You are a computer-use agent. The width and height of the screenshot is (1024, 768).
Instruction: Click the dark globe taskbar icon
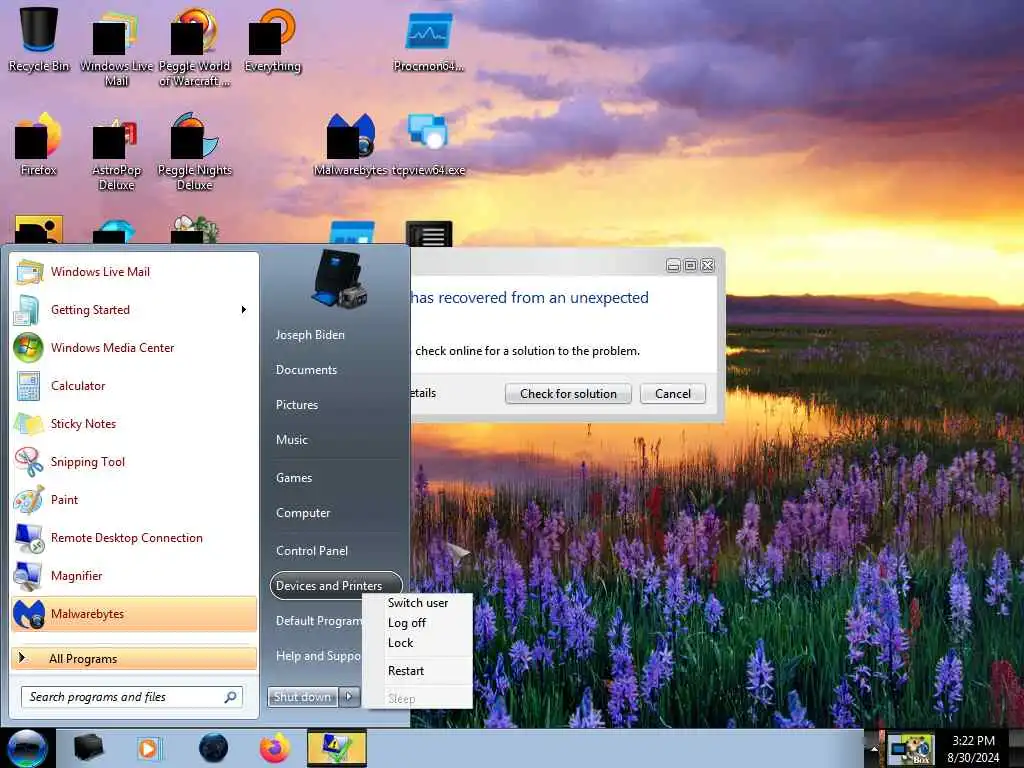point(213,748)
